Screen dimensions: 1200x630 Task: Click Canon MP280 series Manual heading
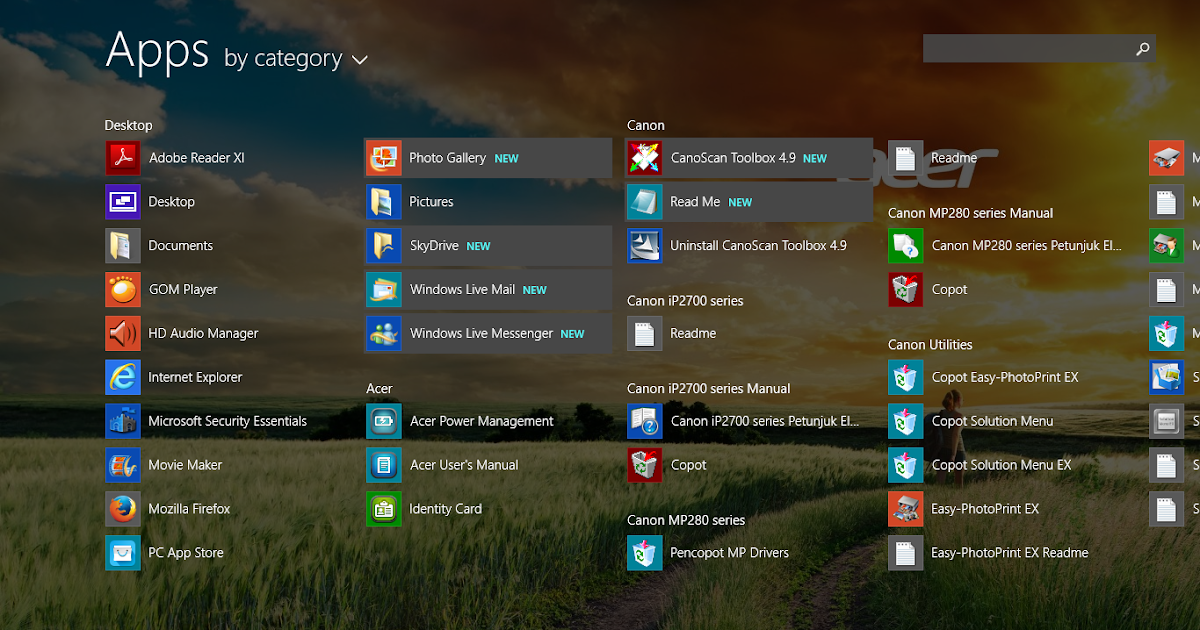(x=971, y=213)
